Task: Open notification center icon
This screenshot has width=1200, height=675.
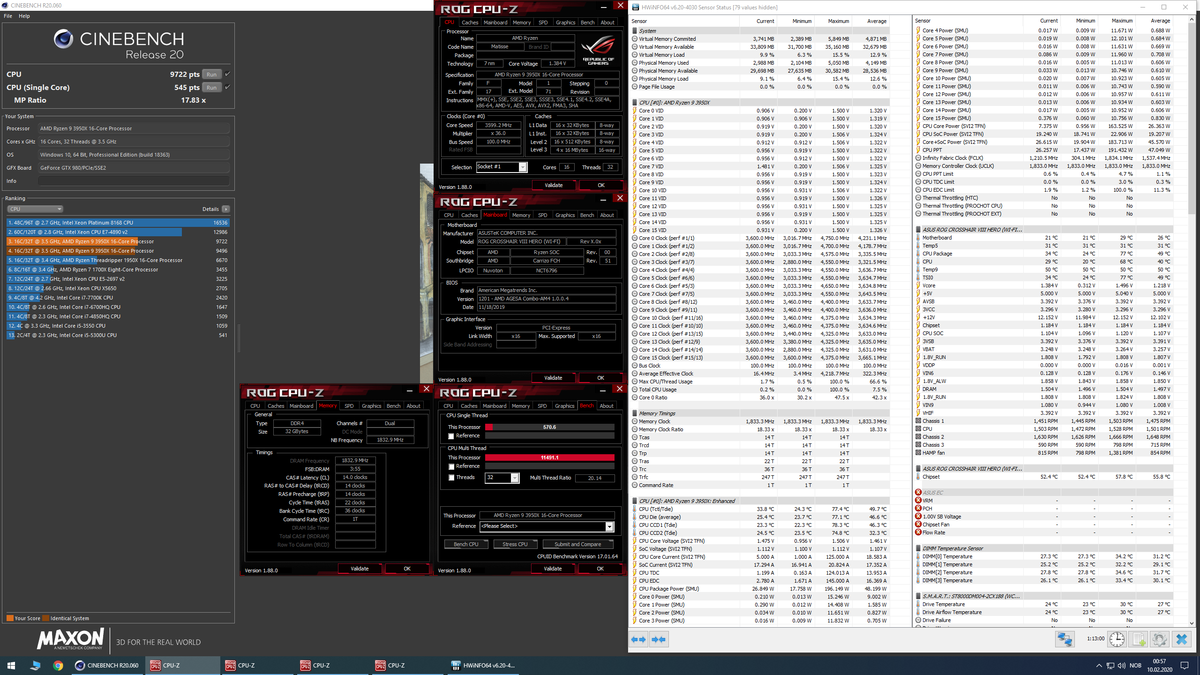Action: (1184, 665)
